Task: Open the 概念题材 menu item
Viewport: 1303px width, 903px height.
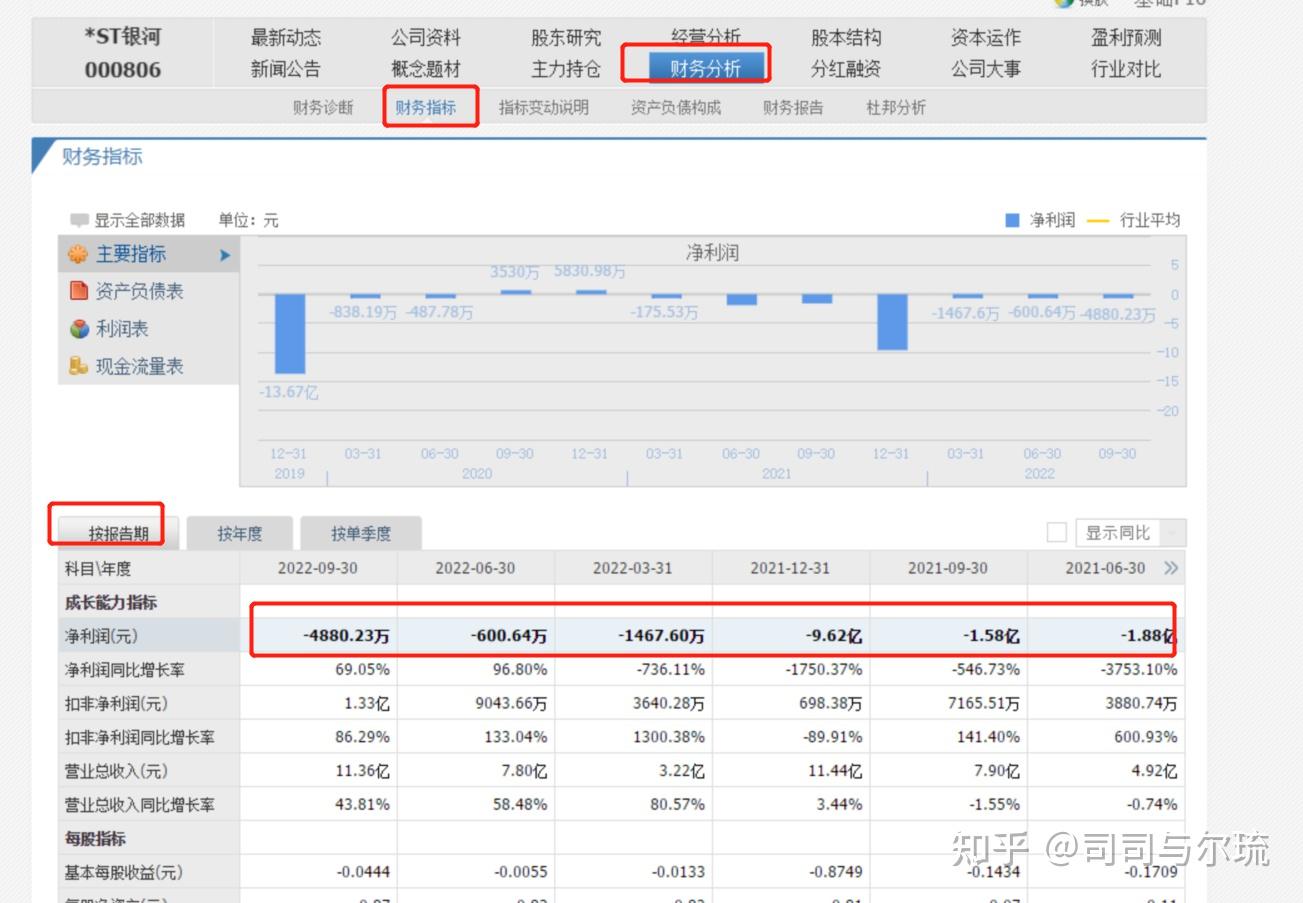Action: [426, 69]
